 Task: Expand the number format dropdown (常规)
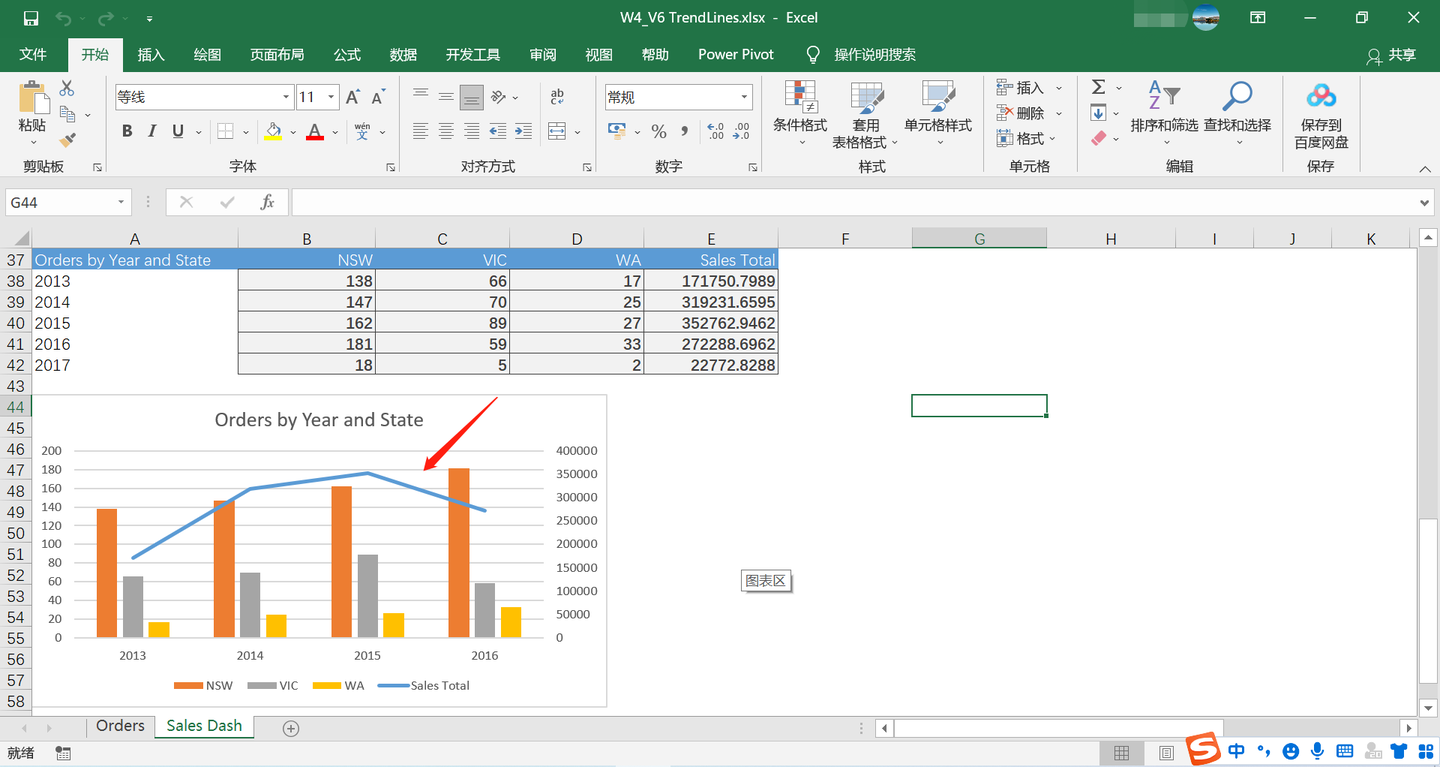744,97
